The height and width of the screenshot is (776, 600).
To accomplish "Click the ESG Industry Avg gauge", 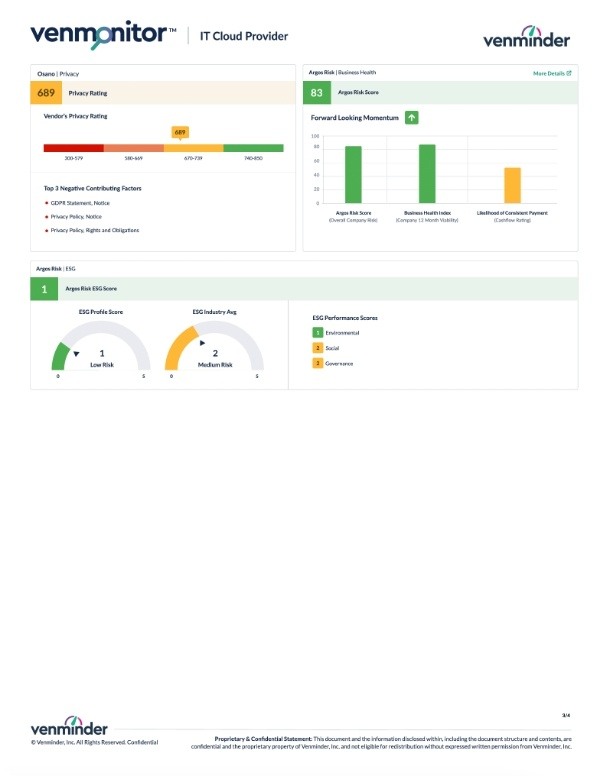I will pos(214,345).
